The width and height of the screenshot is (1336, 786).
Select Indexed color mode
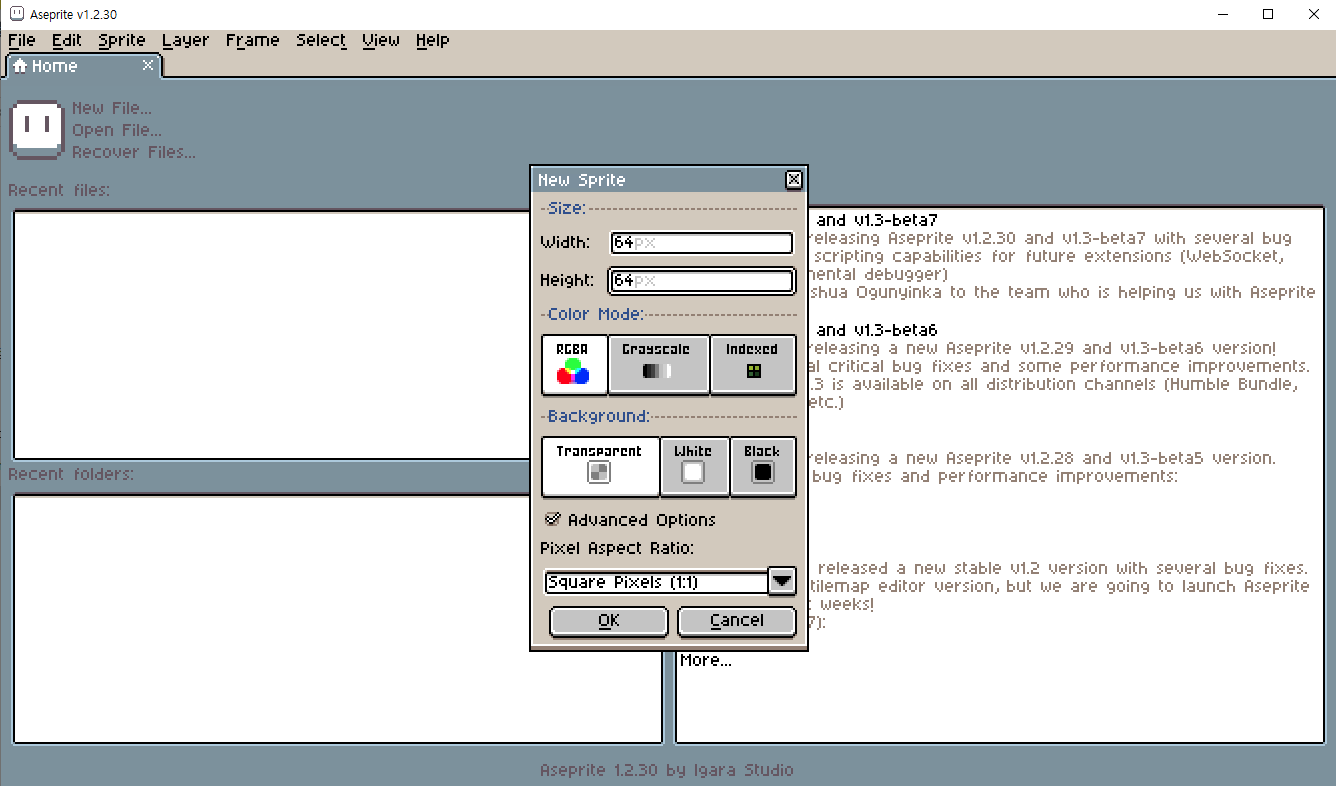pos(753,365)
